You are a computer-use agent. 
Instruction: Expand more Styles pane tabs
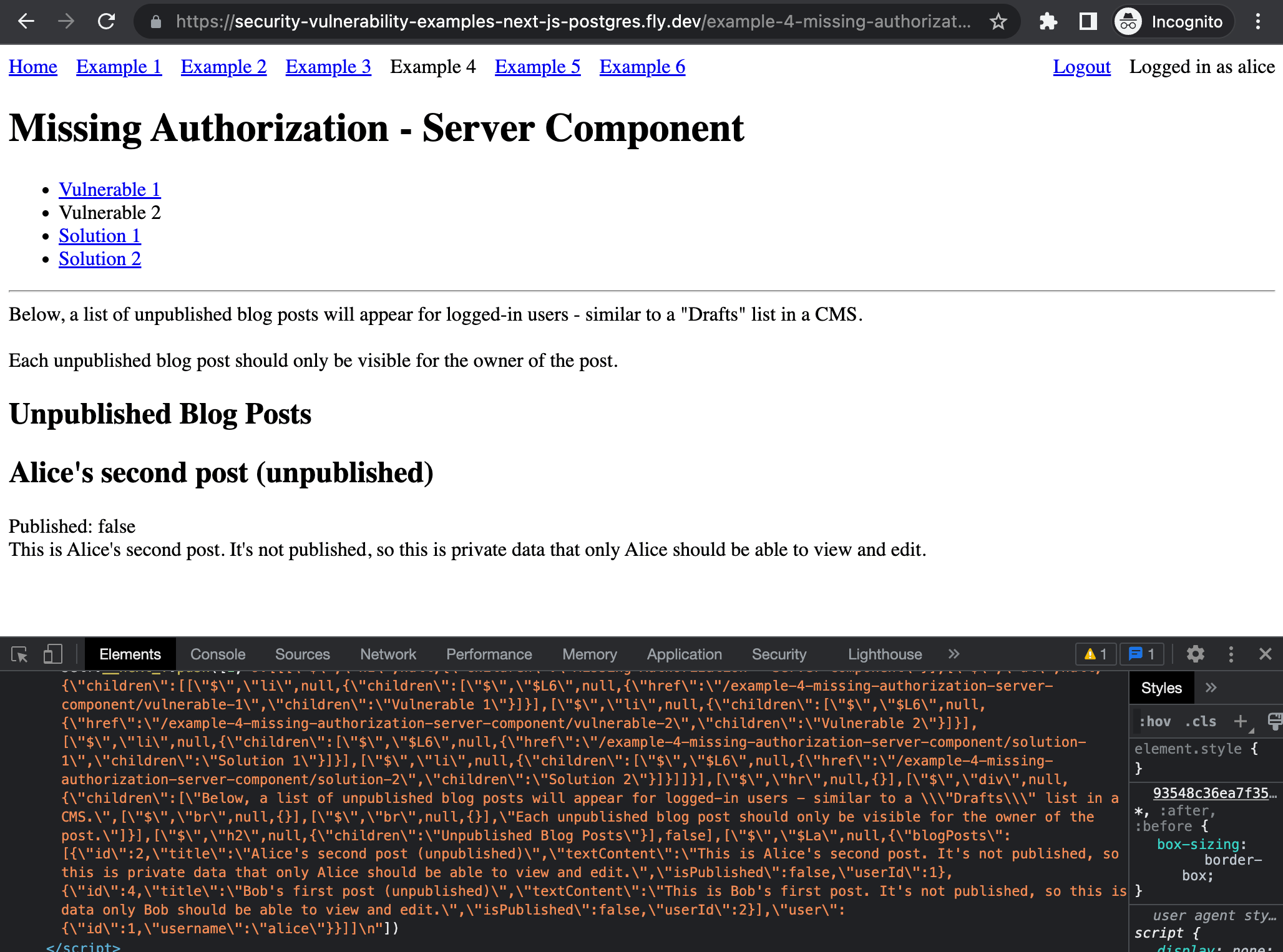(x=1211, y=687)
